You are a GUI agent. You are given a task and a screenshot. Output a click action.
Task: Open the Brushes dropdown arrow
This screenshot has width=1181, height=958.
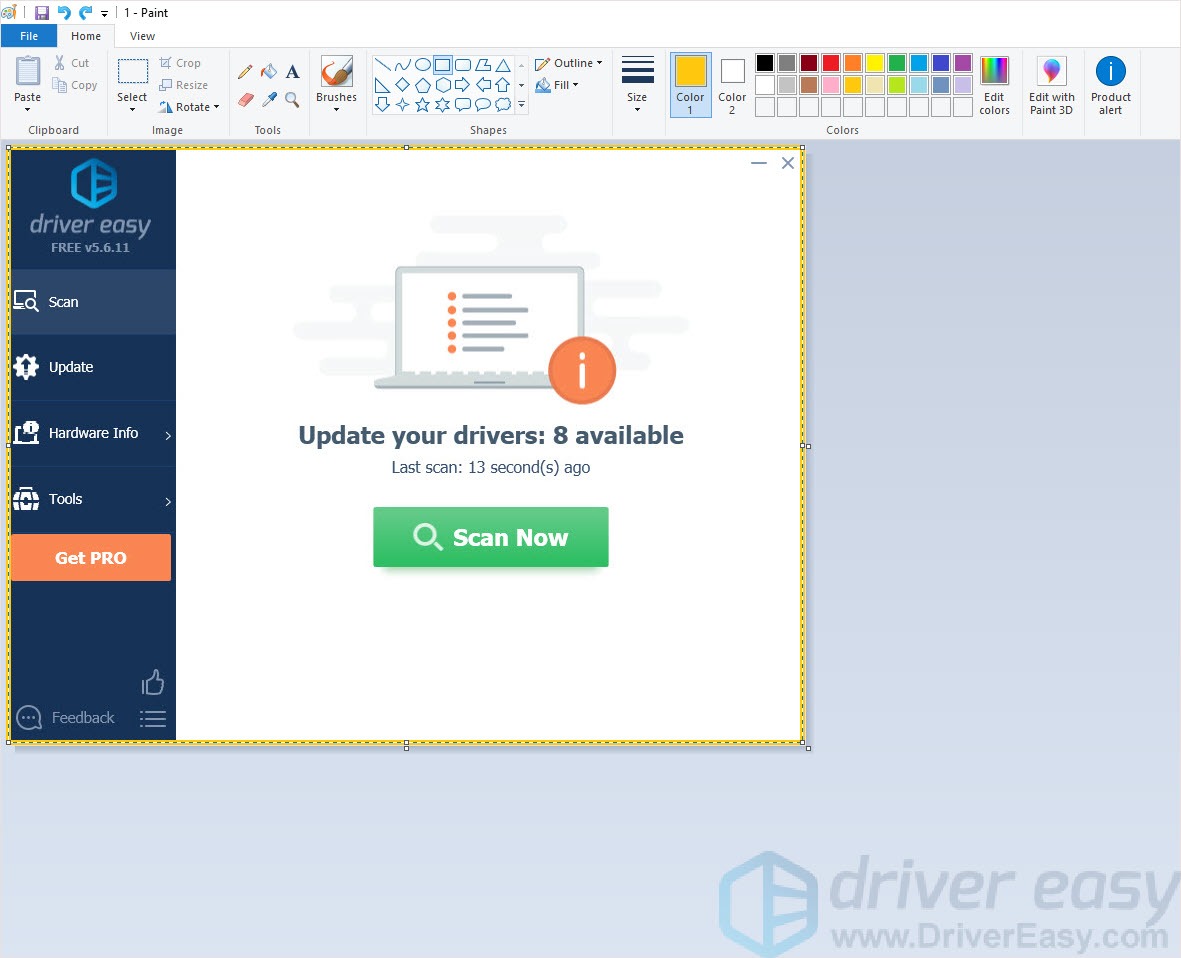point(337,111)
